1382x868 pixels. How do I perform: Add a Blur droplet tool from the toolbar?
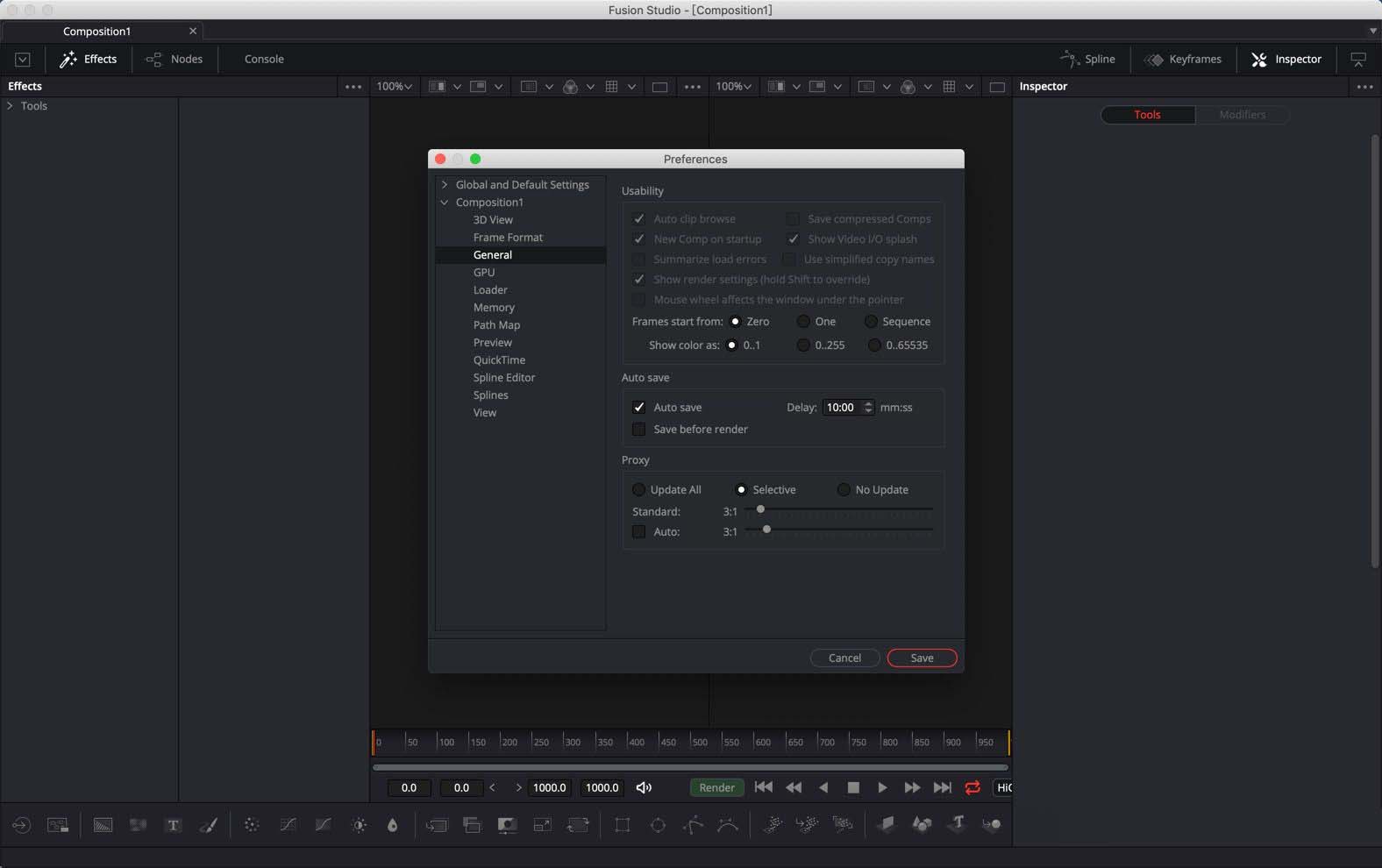392,825
